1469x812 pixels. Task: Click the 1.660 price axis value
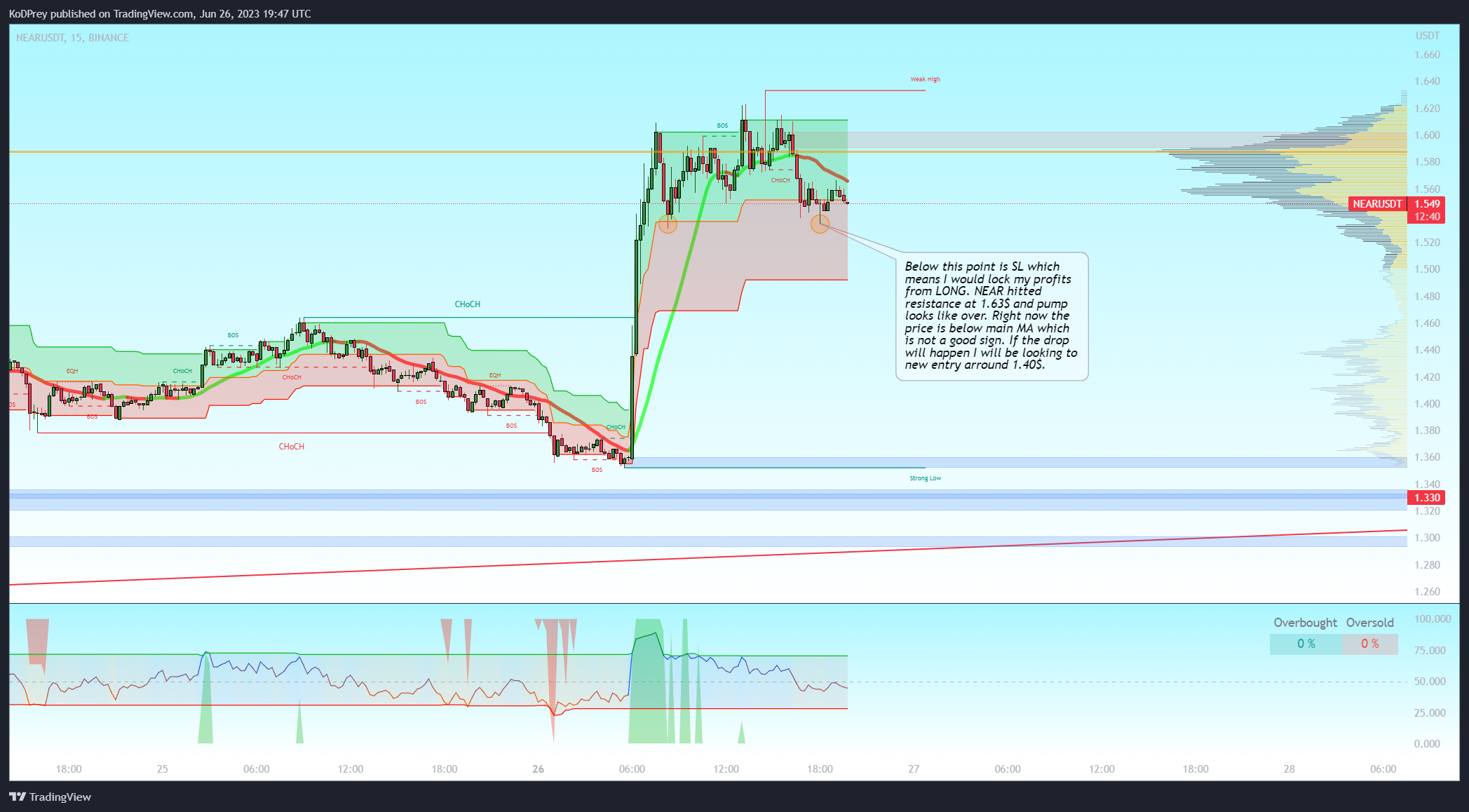tap(1427, 55)
